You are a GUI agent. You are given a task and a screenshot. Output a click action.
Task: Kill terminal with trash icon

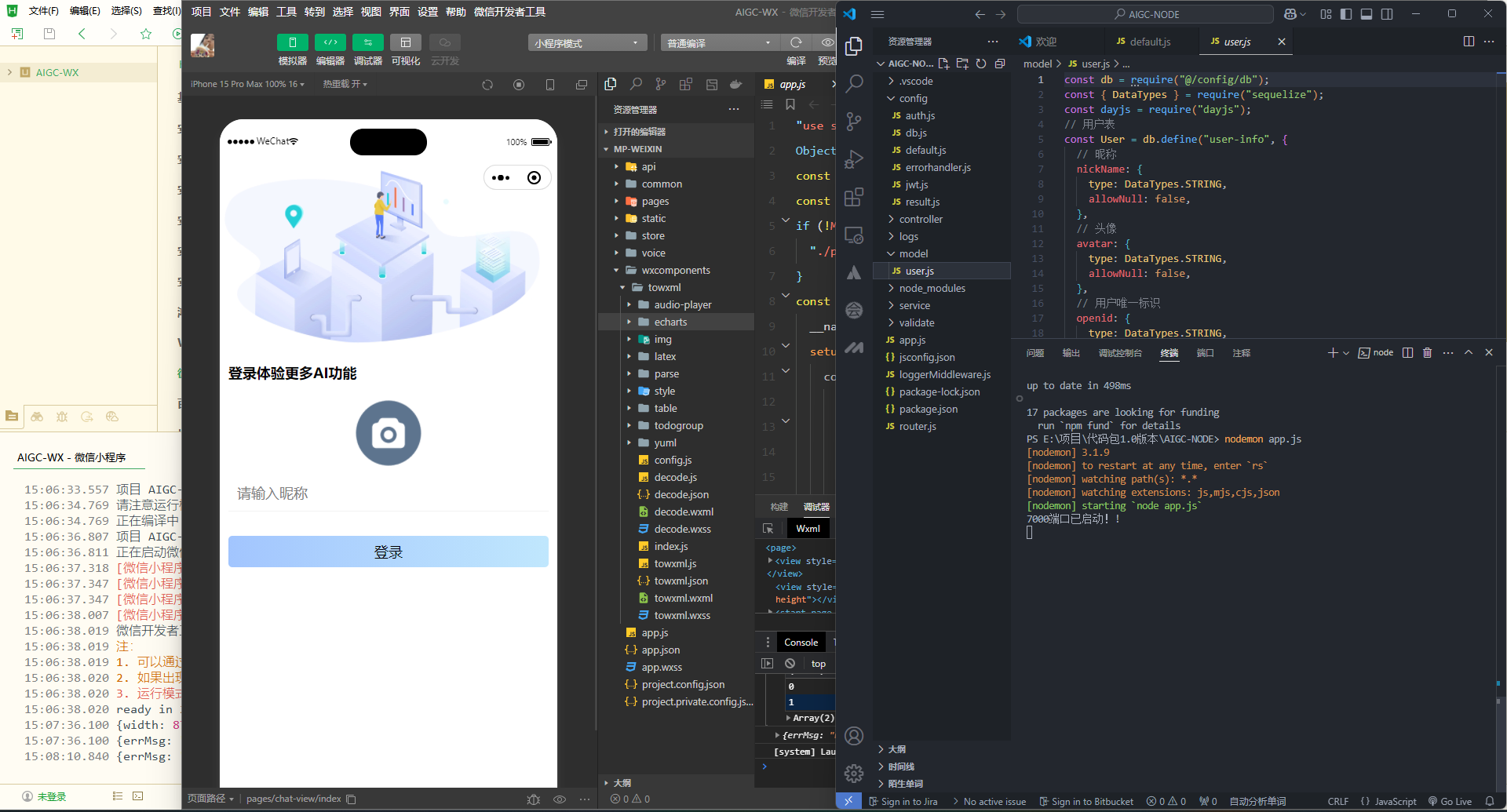[x=1427, y=353]
